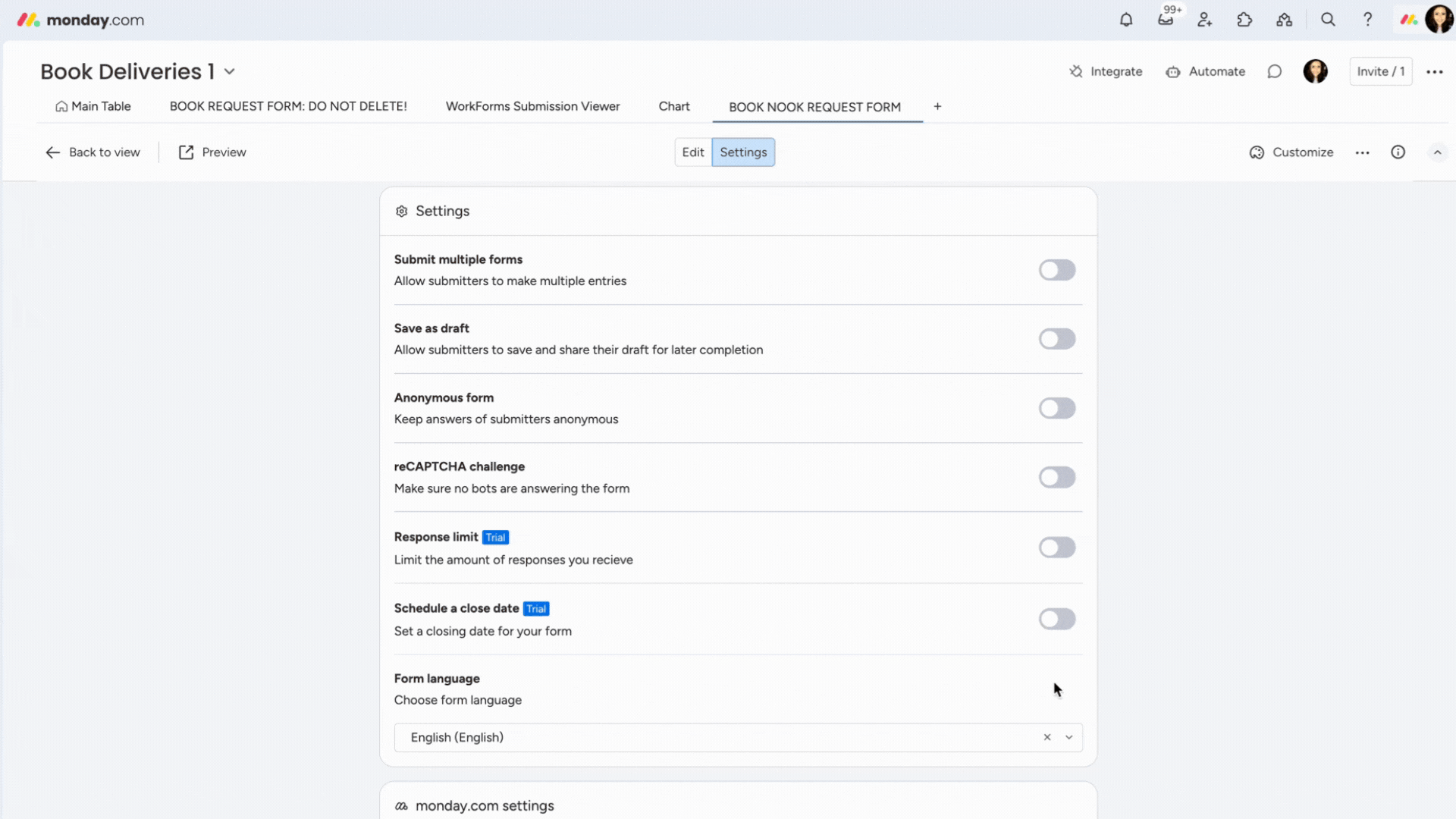The width and height of the screenshot is (1456, 819).
Task: Click the board owner avatar beside Invite
Action: 1316,71
